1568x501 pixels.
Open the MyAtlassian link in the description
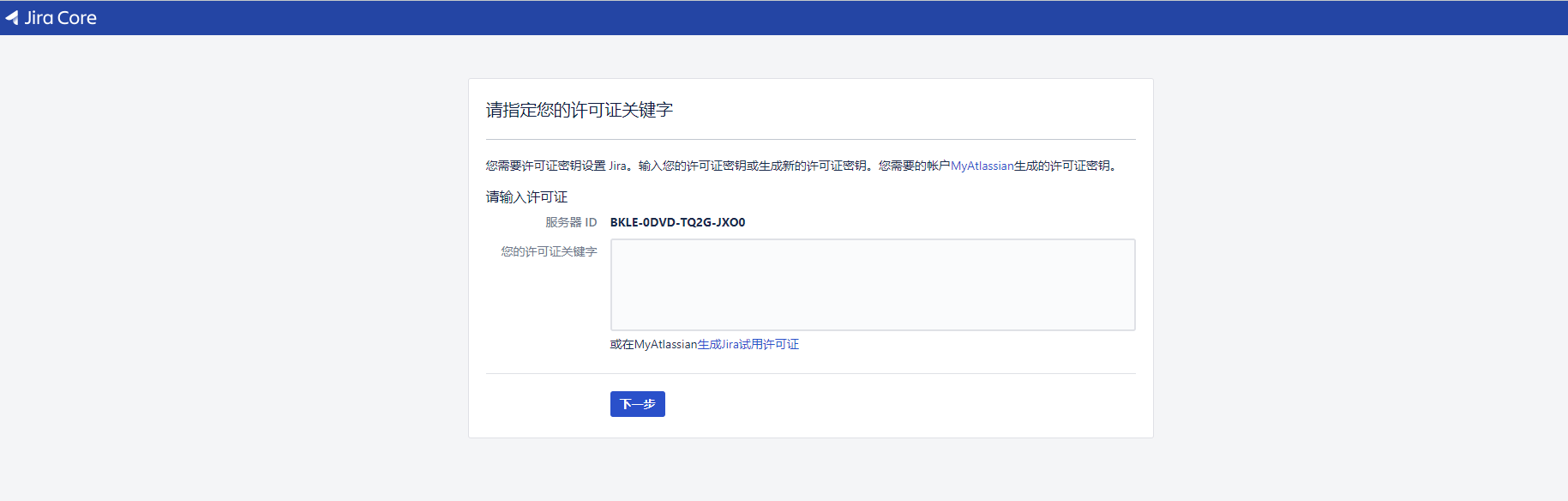click(x=982, y=166)
